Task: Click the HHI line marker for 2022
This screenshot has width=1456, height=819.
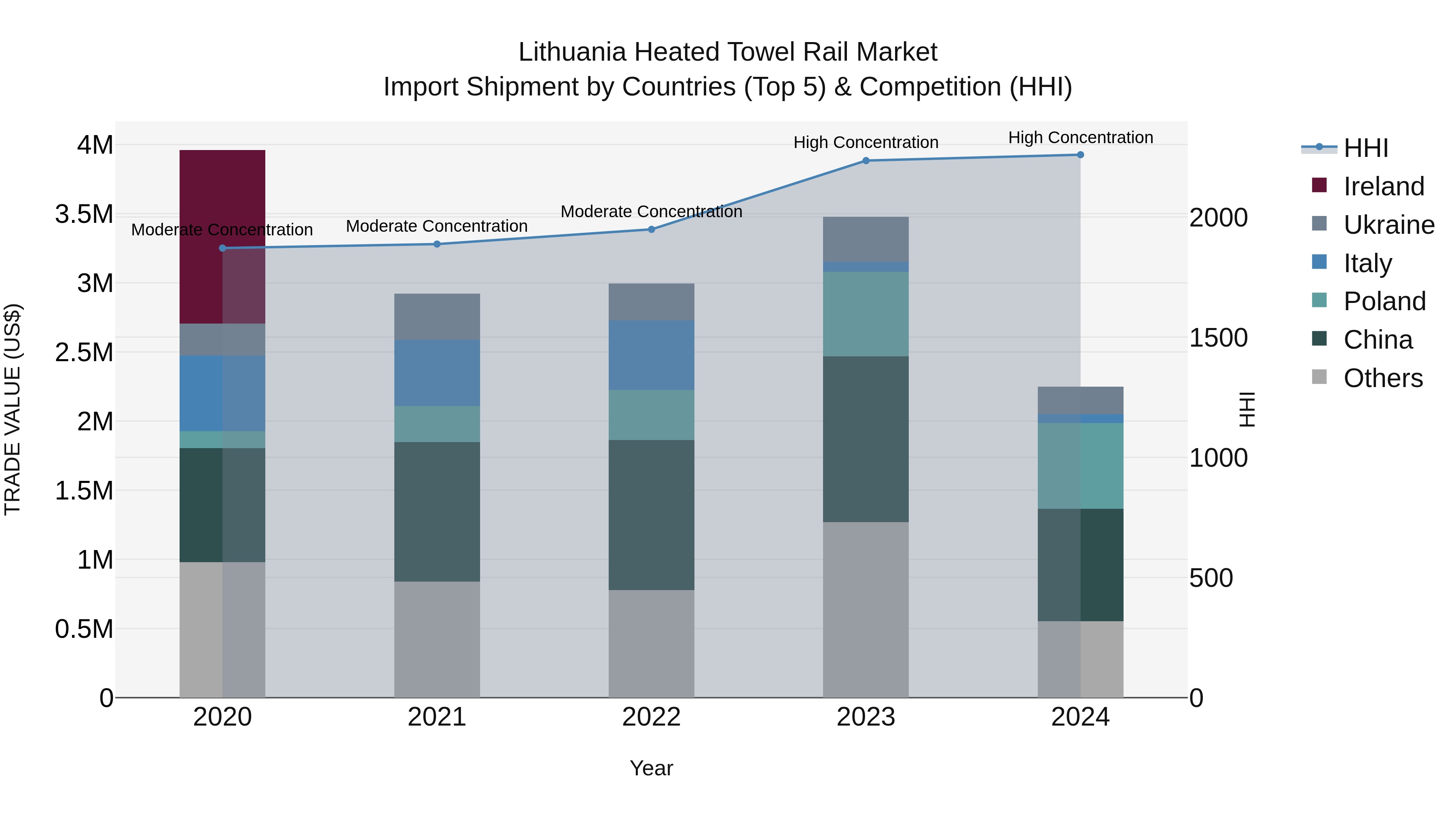Action: 651,229
